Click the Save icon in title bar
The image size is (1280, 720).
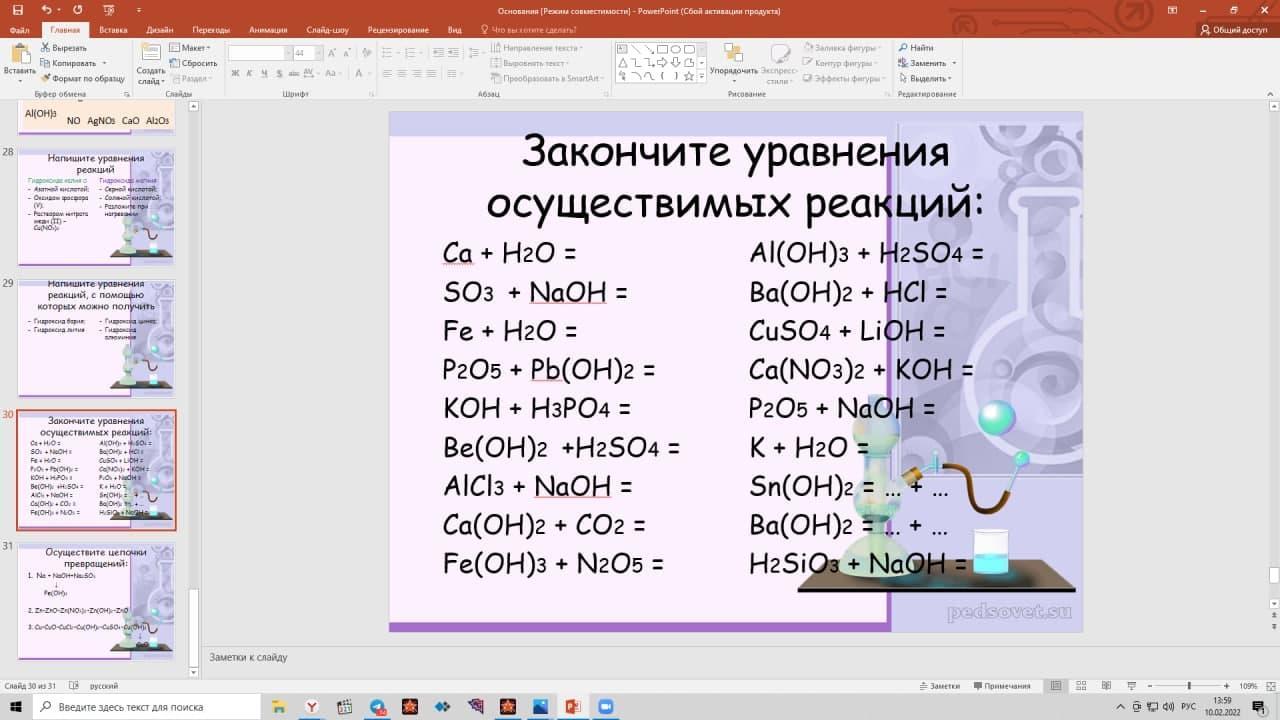coord(17,10)
